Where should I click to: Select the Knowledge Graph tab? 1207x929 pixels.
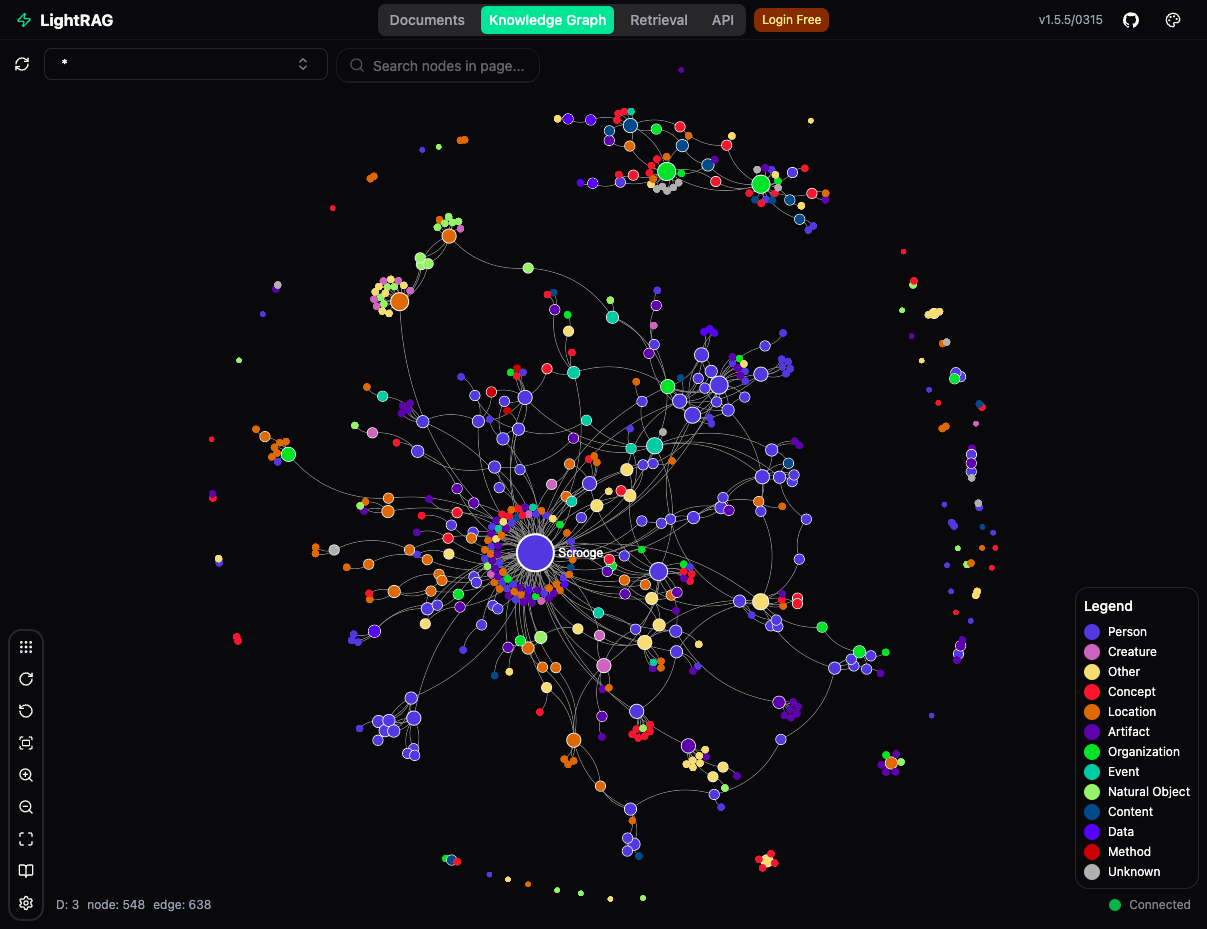pos(549,20)
